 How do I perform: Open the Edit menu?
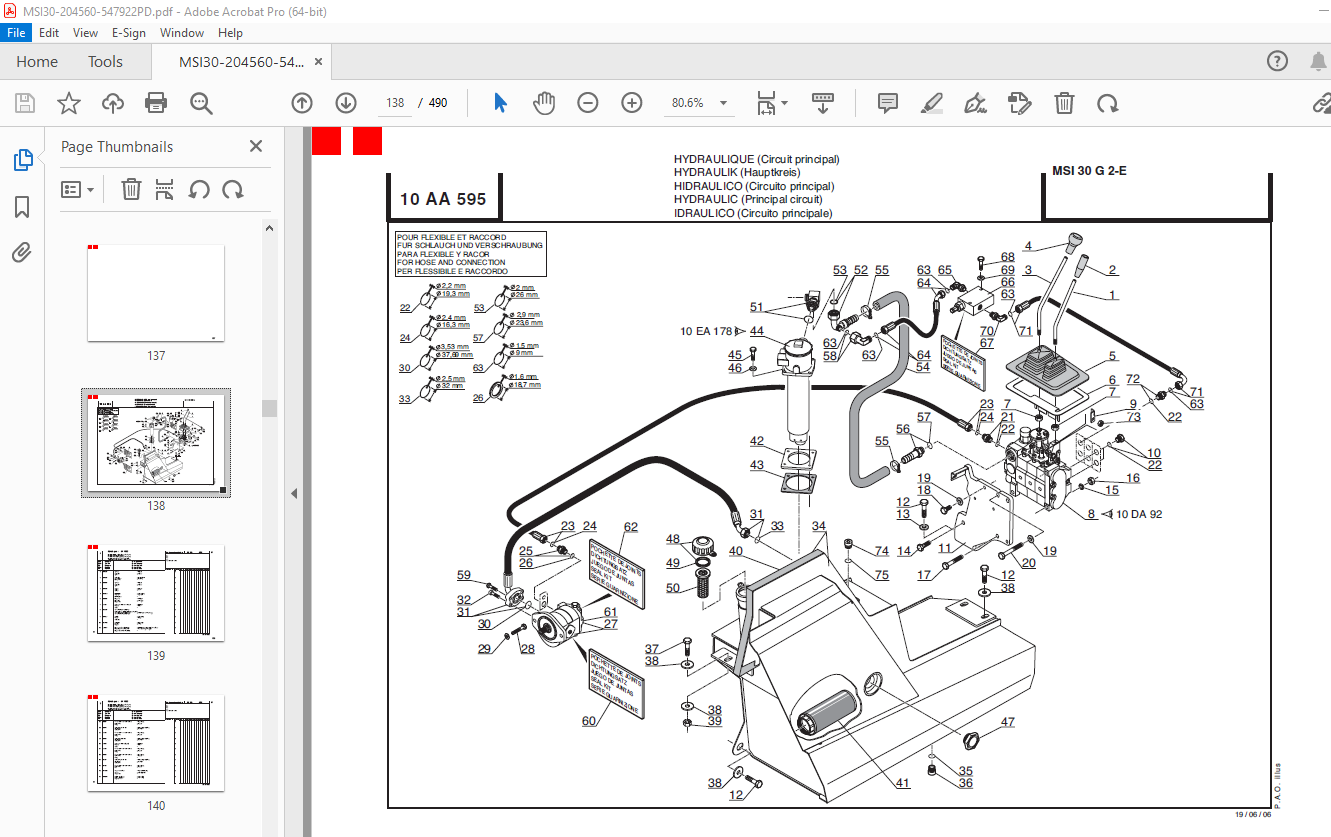49,33
